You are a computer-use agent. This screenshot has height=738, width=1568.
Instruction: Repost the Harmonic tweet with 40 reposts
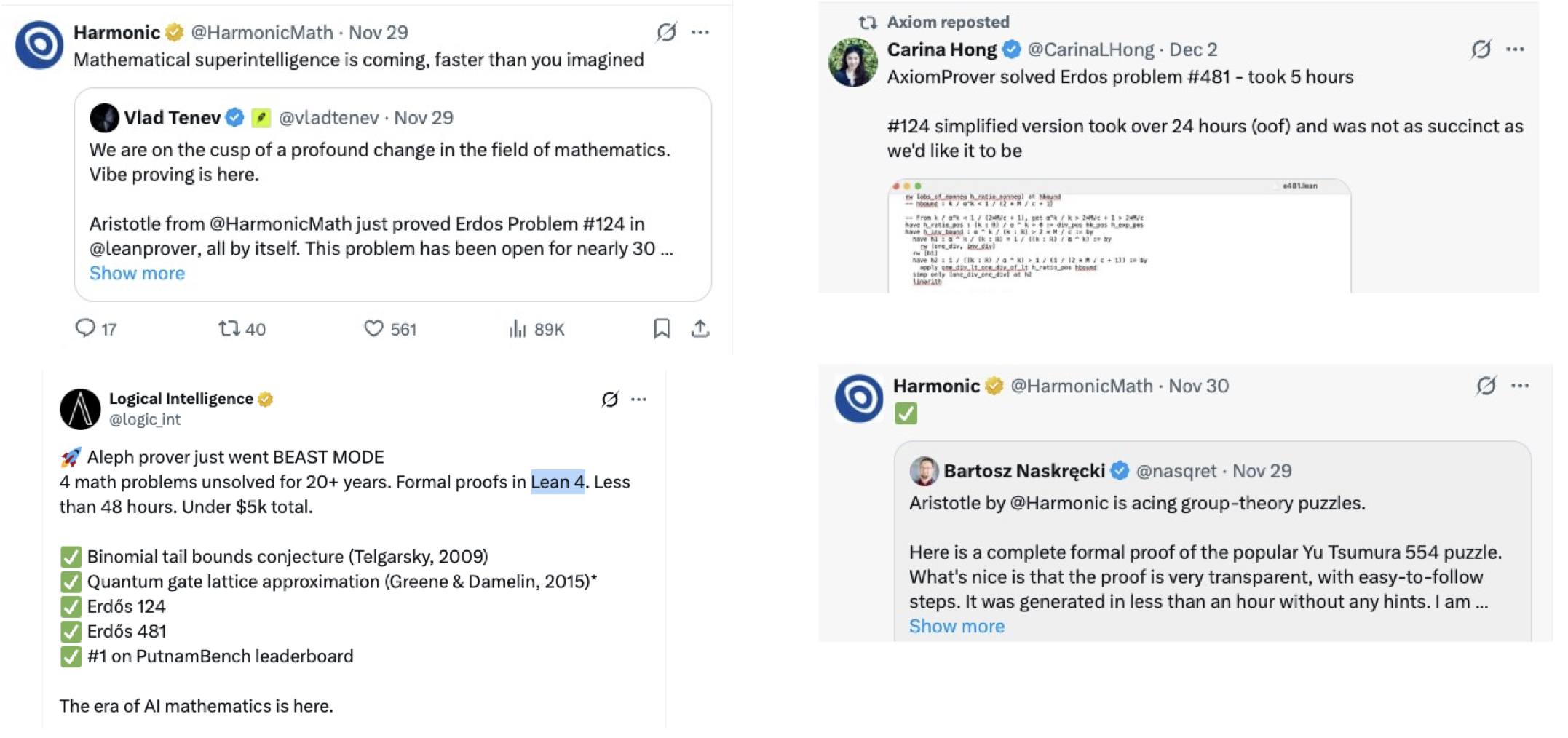(x=229, y=328)
